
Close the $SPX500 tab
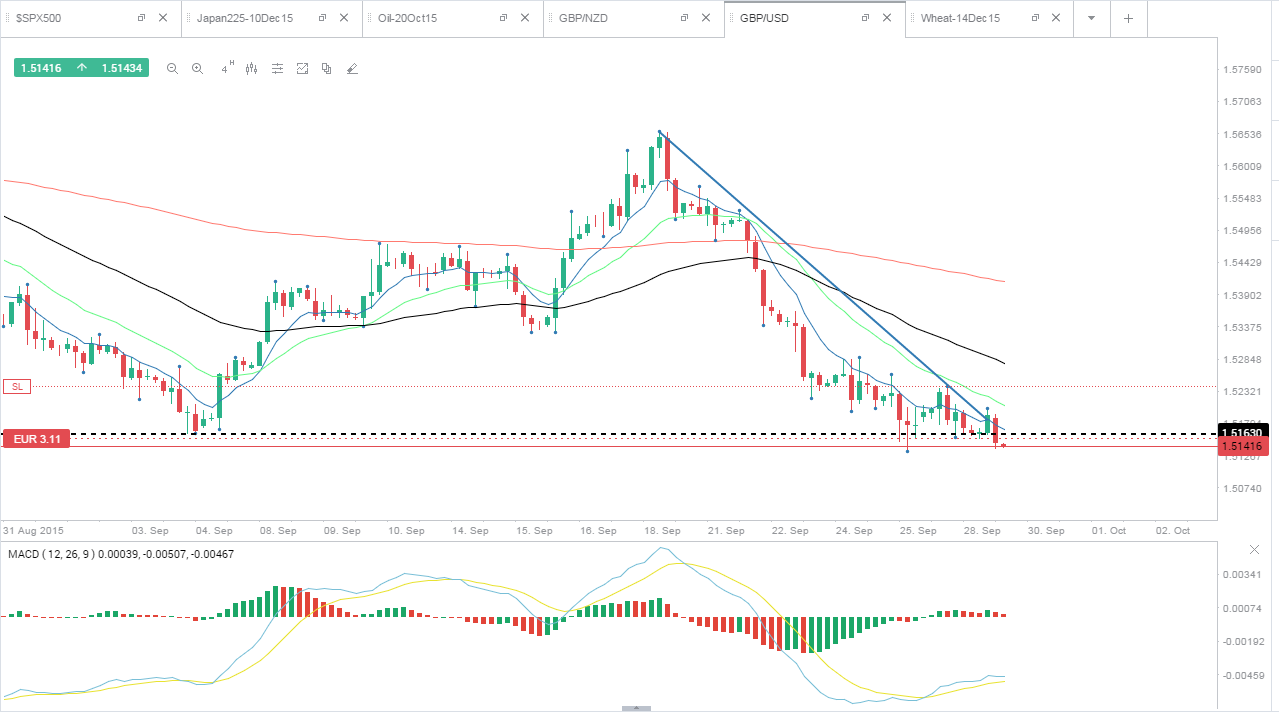coord(163,18)
